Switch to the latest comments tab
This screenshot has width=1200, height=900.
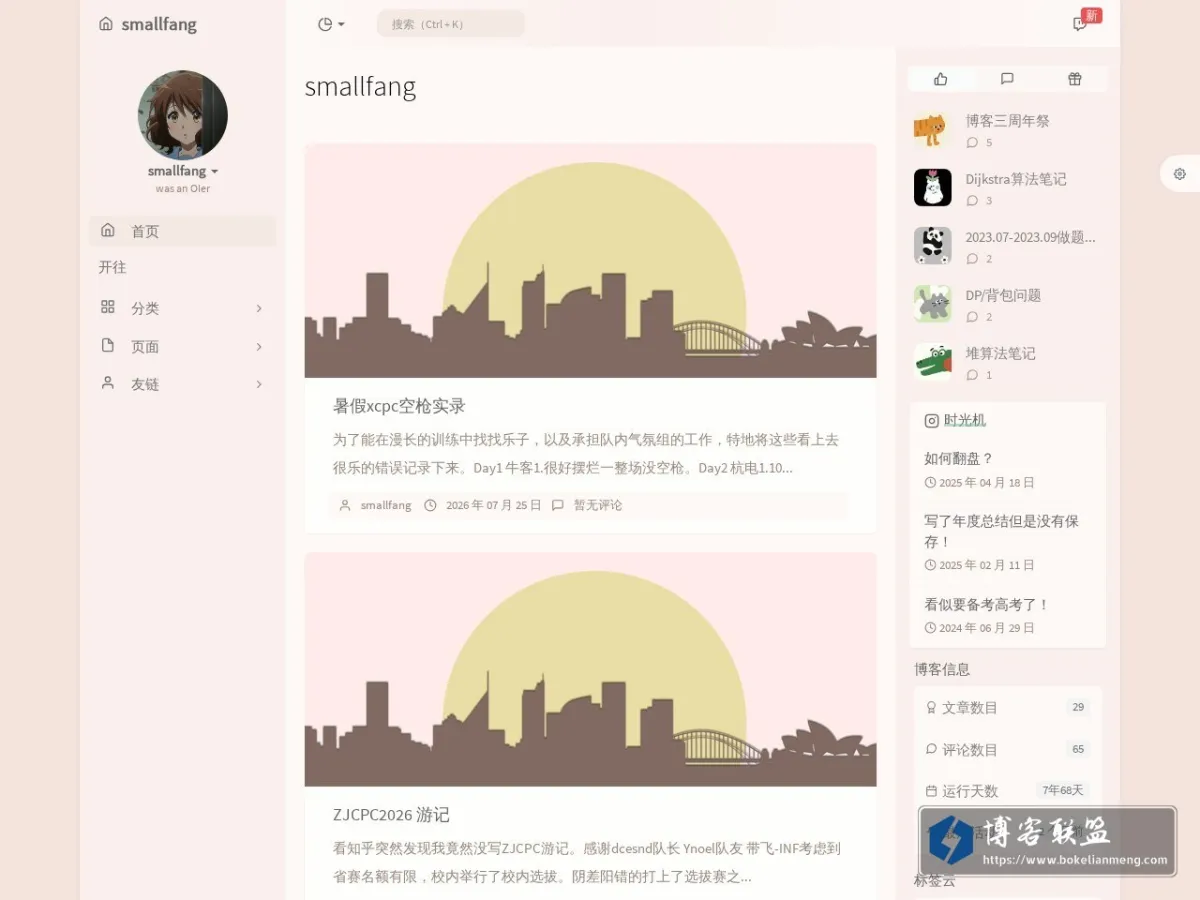[x=1007, y=79]
